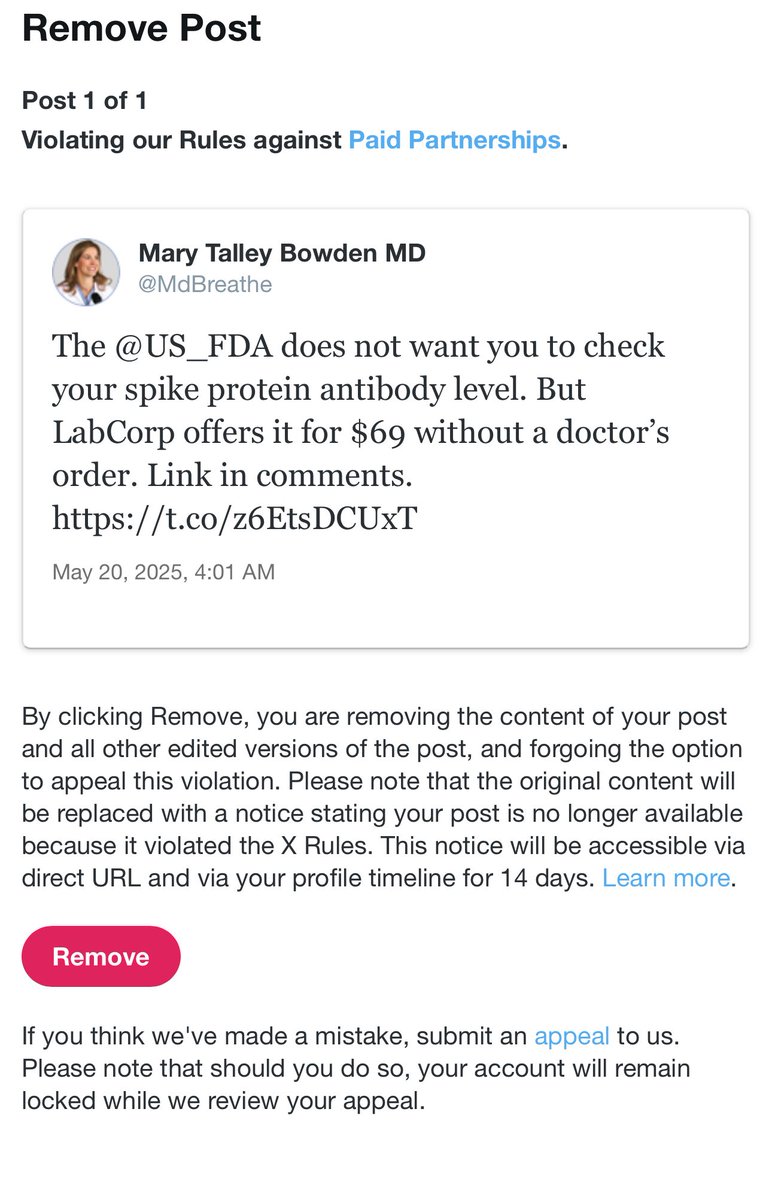Click the Mary Talley Bowden MD display name

click(281, 254)
